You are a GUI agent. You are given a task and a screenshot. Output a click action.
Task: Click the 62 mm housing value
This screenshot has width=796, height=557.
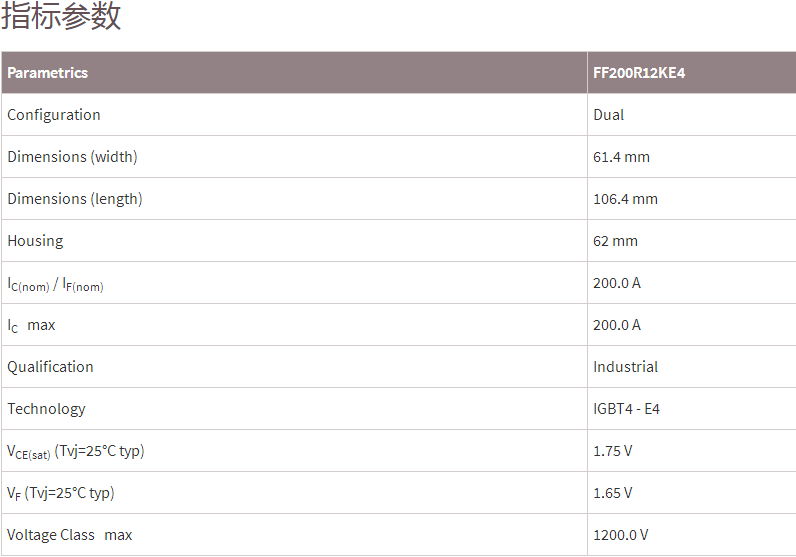point(615,241)
